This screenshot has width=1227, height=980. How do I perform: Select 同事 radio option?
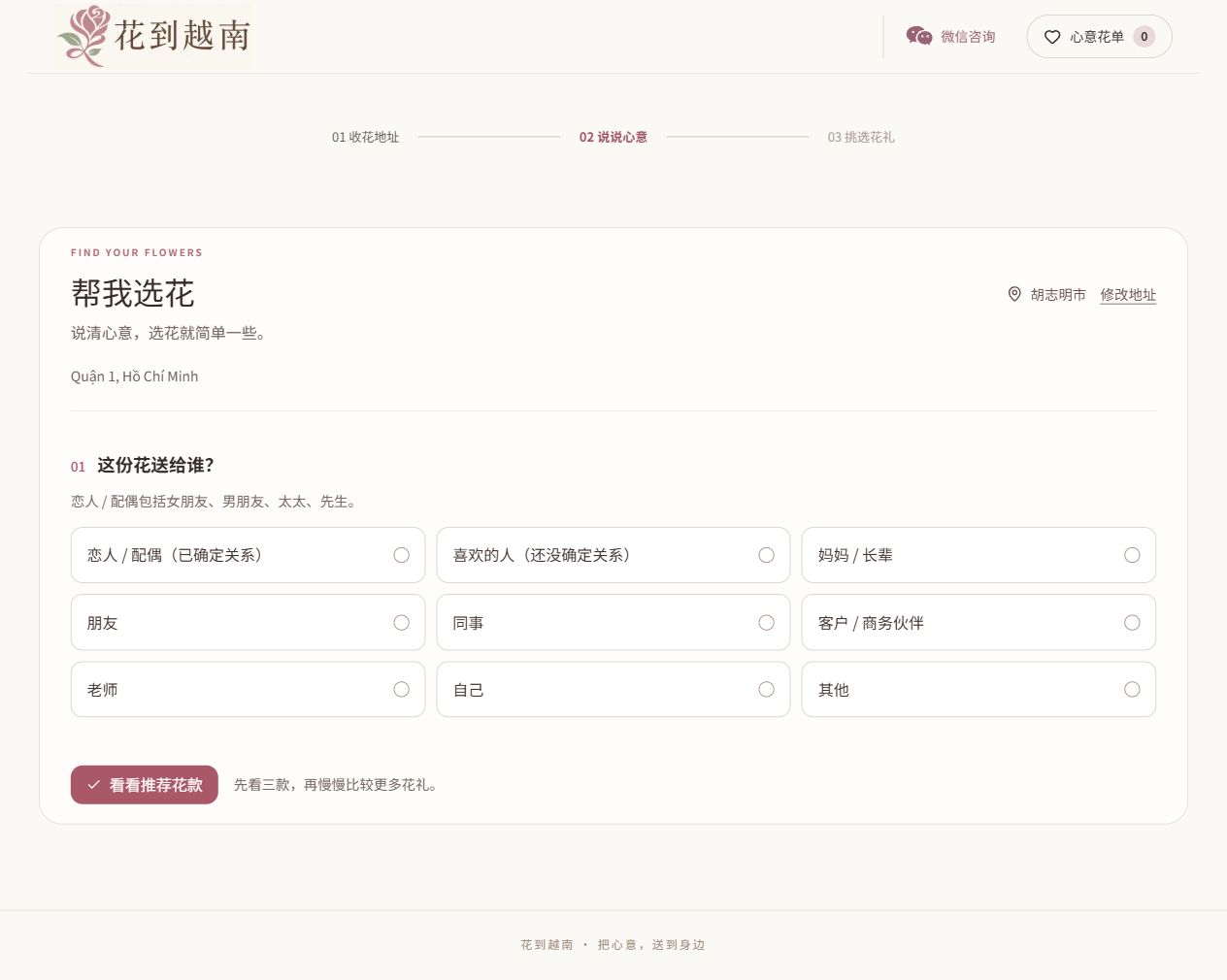click(x=613, y=623)
